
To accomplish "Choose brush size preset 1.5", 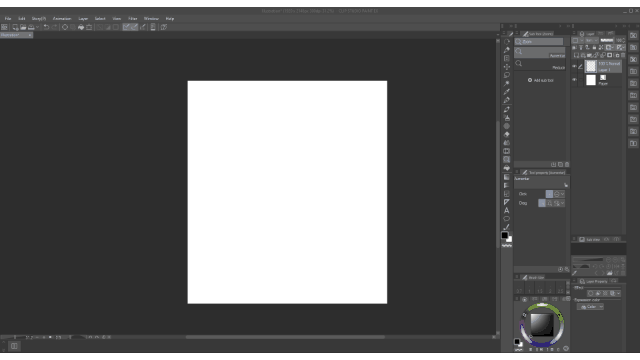I will click(x=540, y=289).
